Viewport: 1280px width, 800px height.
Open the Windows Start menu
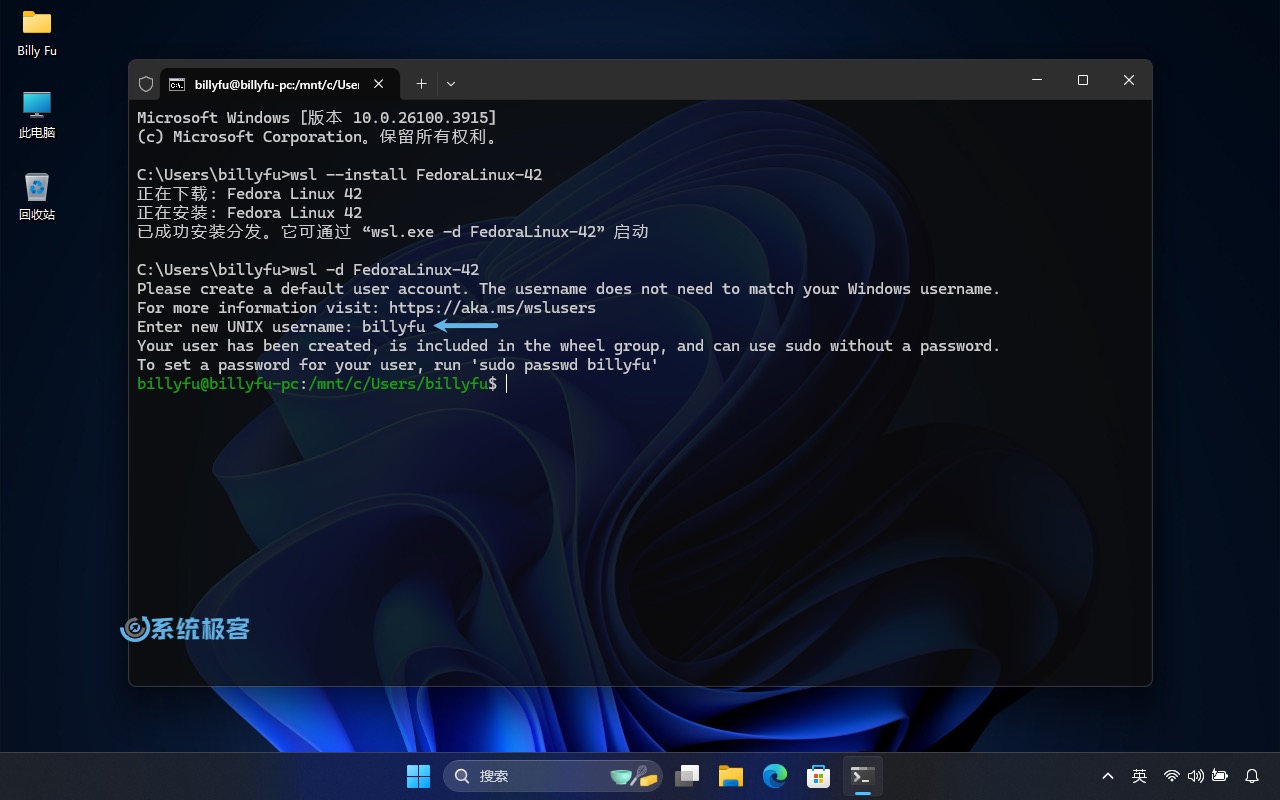[x=418, y=776]
